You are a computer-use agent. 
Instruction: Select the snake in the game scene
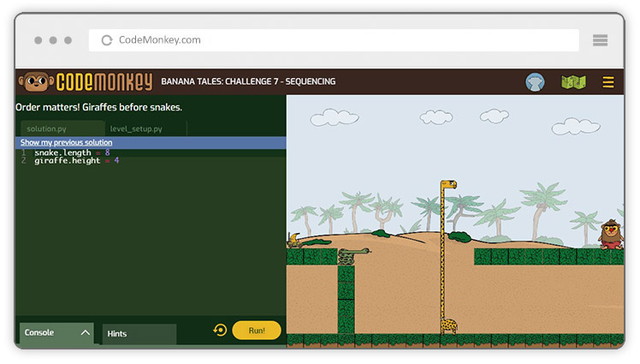353,255
